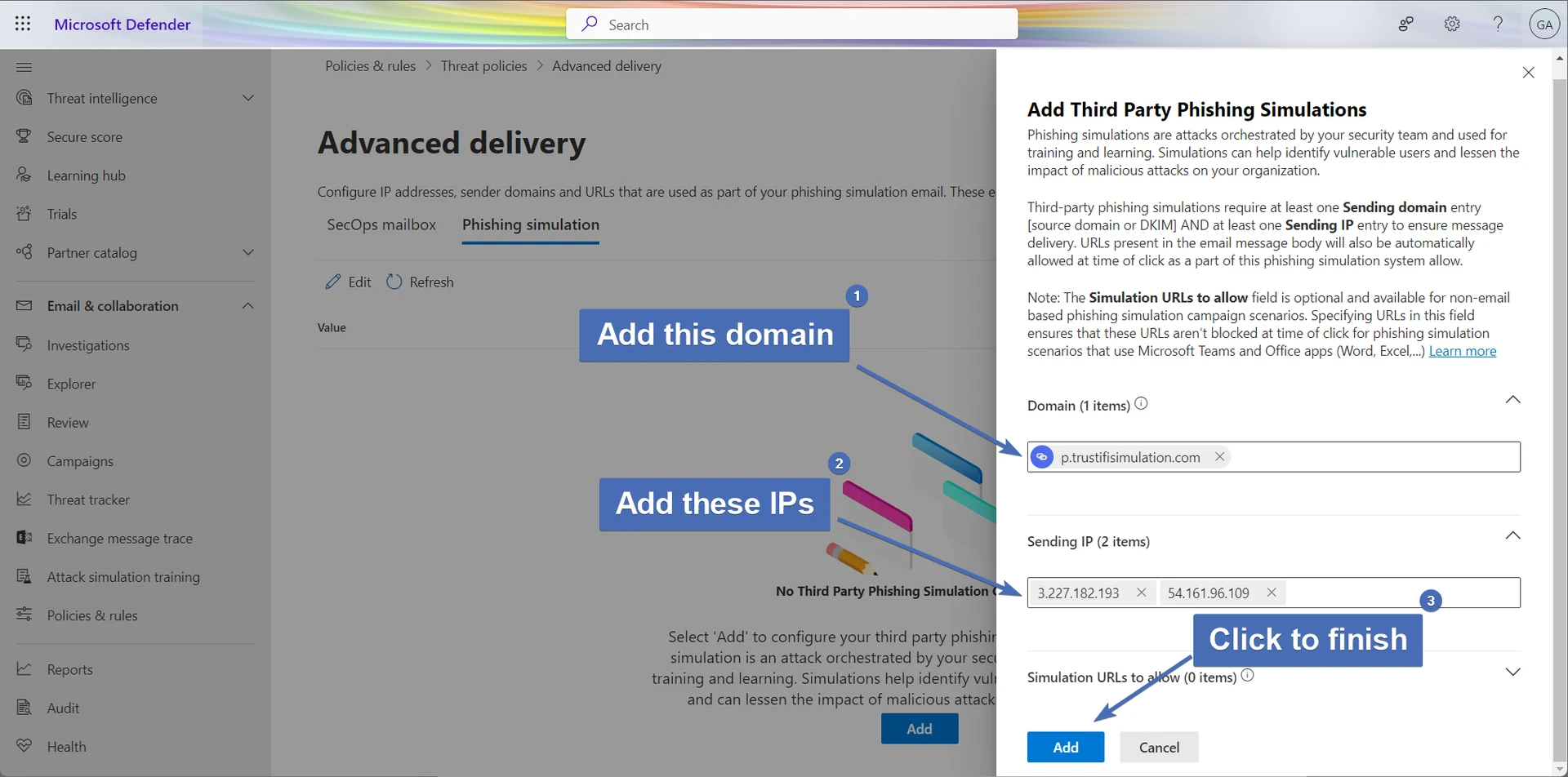Remove the p.trustifisimulation.com domain chip

[1219, 457]
